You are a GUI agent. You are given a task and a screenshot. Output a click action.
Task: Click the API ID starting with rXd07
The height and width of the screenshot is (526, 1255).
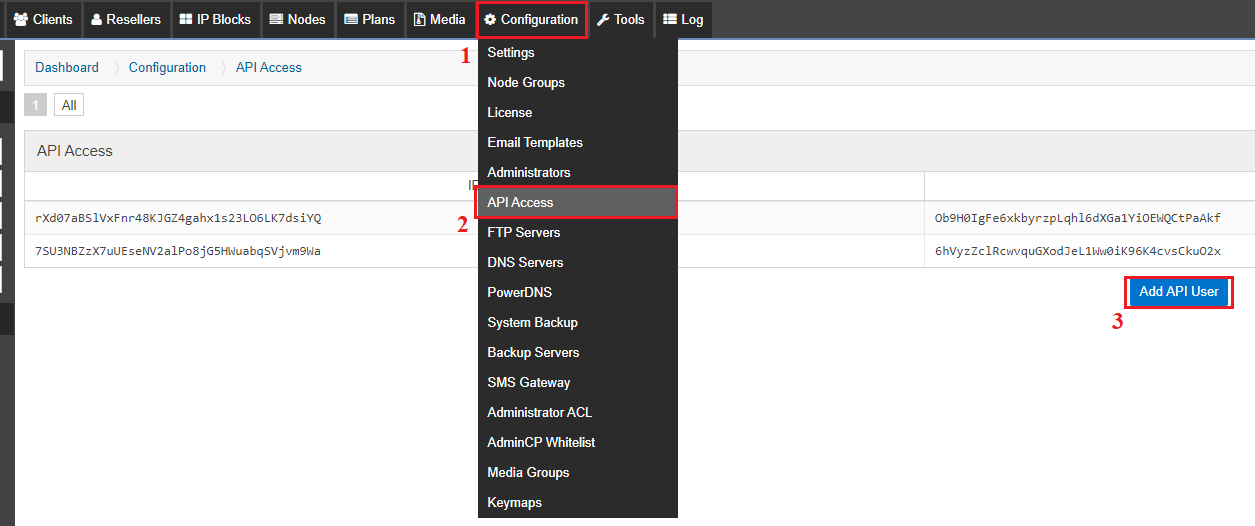(178, 218)
